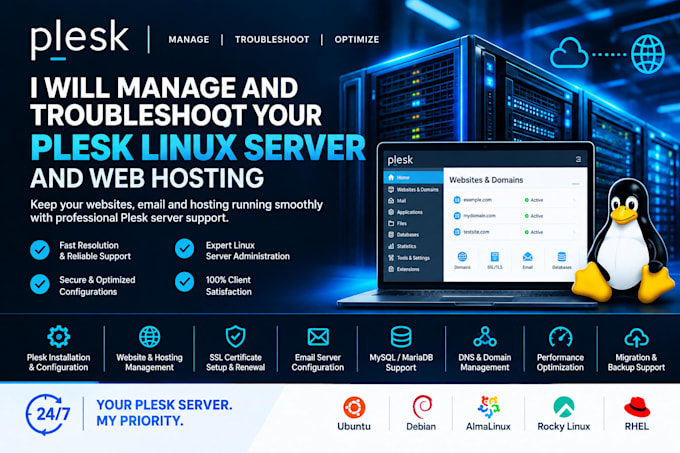The image size is (680, 453).
Task: Open Extensions in the laptop sidebar
Action: pos(413,269)
